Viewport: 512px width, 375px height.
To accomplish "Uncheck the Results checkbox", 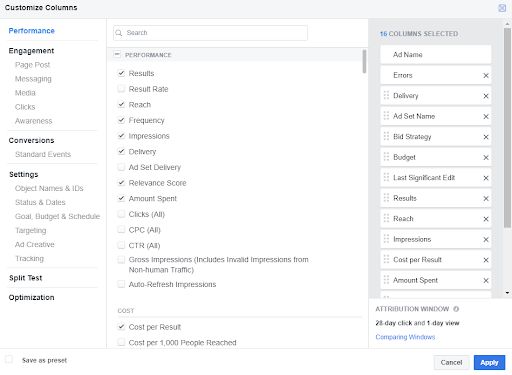I will [x=121, y=73].
